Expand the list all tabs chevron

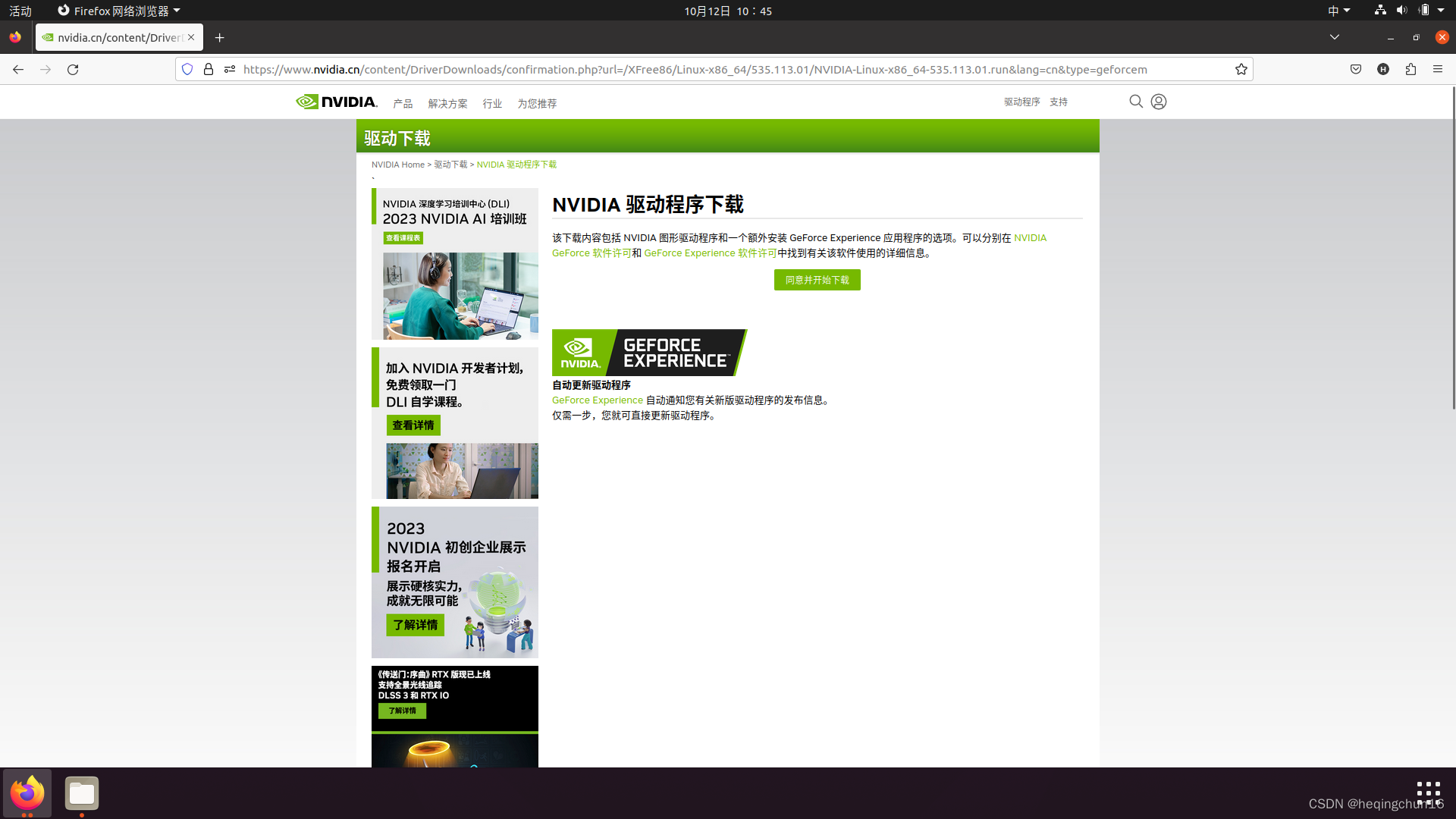[x=1335, y=37]
